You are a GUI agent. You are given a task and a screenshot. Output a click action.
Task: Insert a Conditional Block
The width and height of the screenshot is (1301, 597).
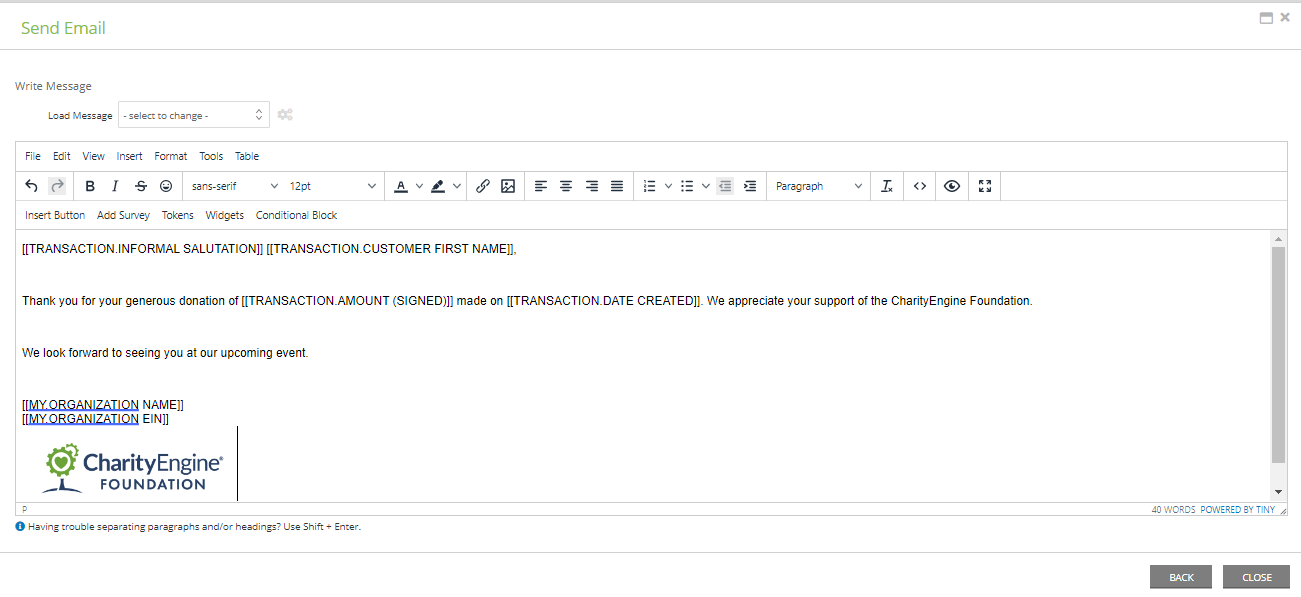point(297,215)
